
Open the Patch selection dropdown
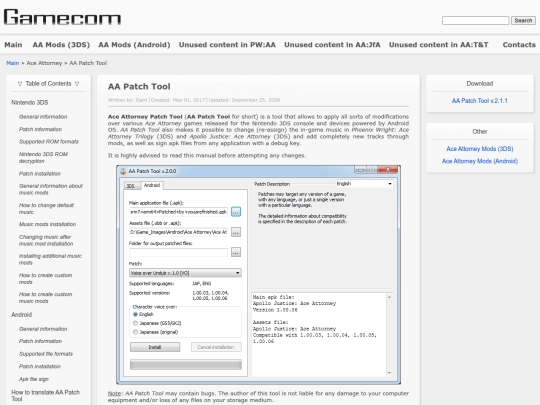[185, 273]
